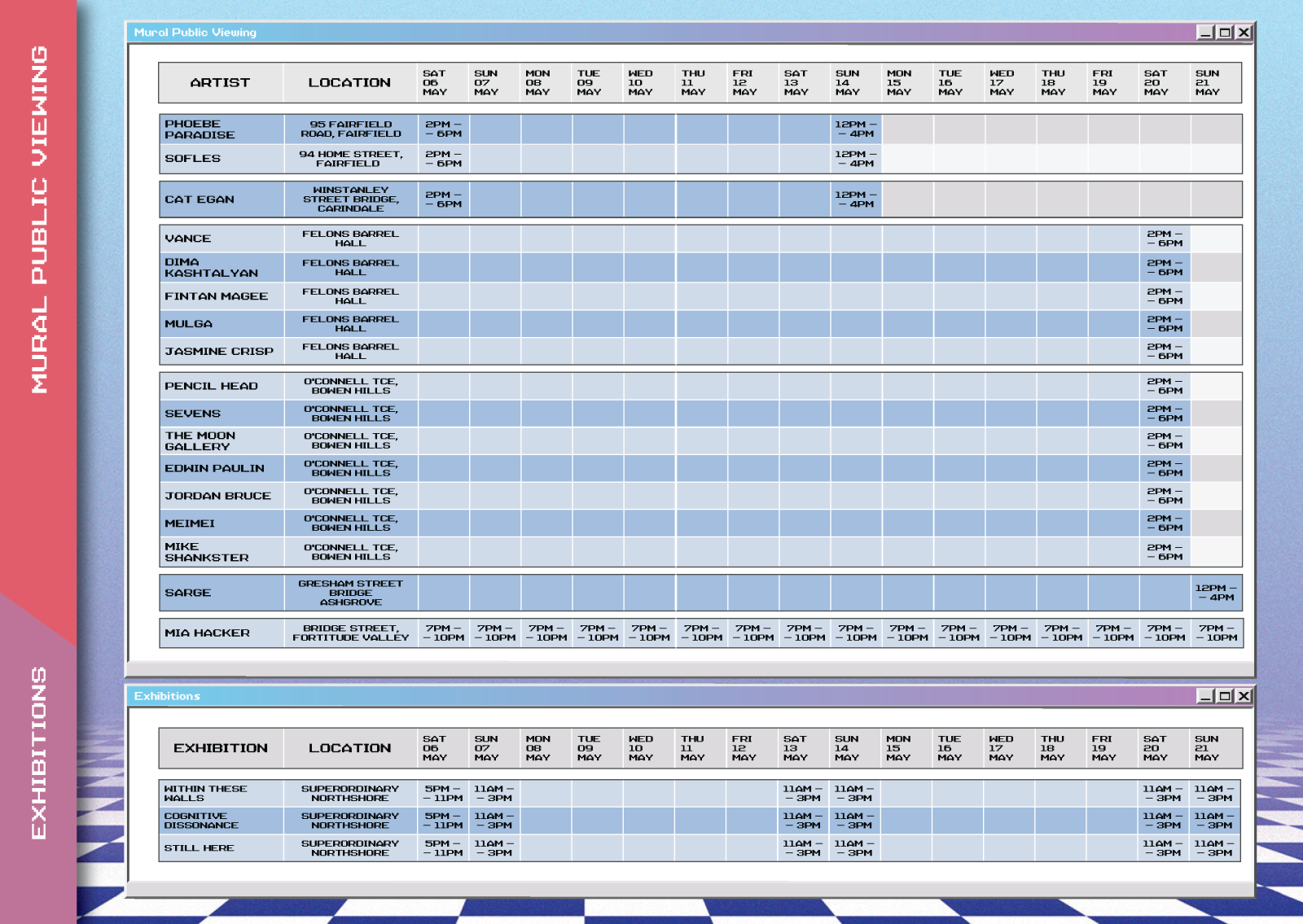
Task: Click Still Here 11AM–3PM Sunday 21 slot
Action: point(1214,848)
